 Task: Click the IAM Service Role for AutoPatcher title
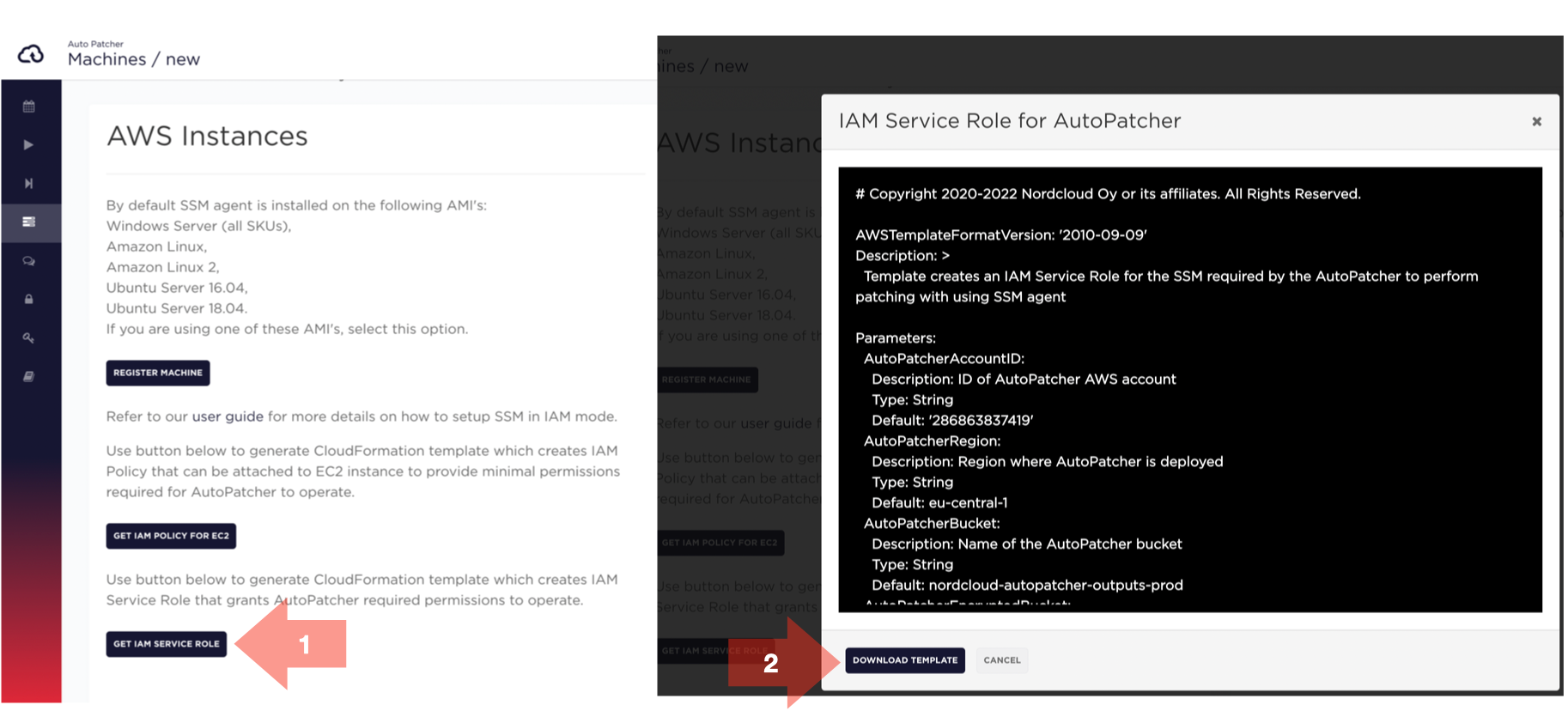1010,121
